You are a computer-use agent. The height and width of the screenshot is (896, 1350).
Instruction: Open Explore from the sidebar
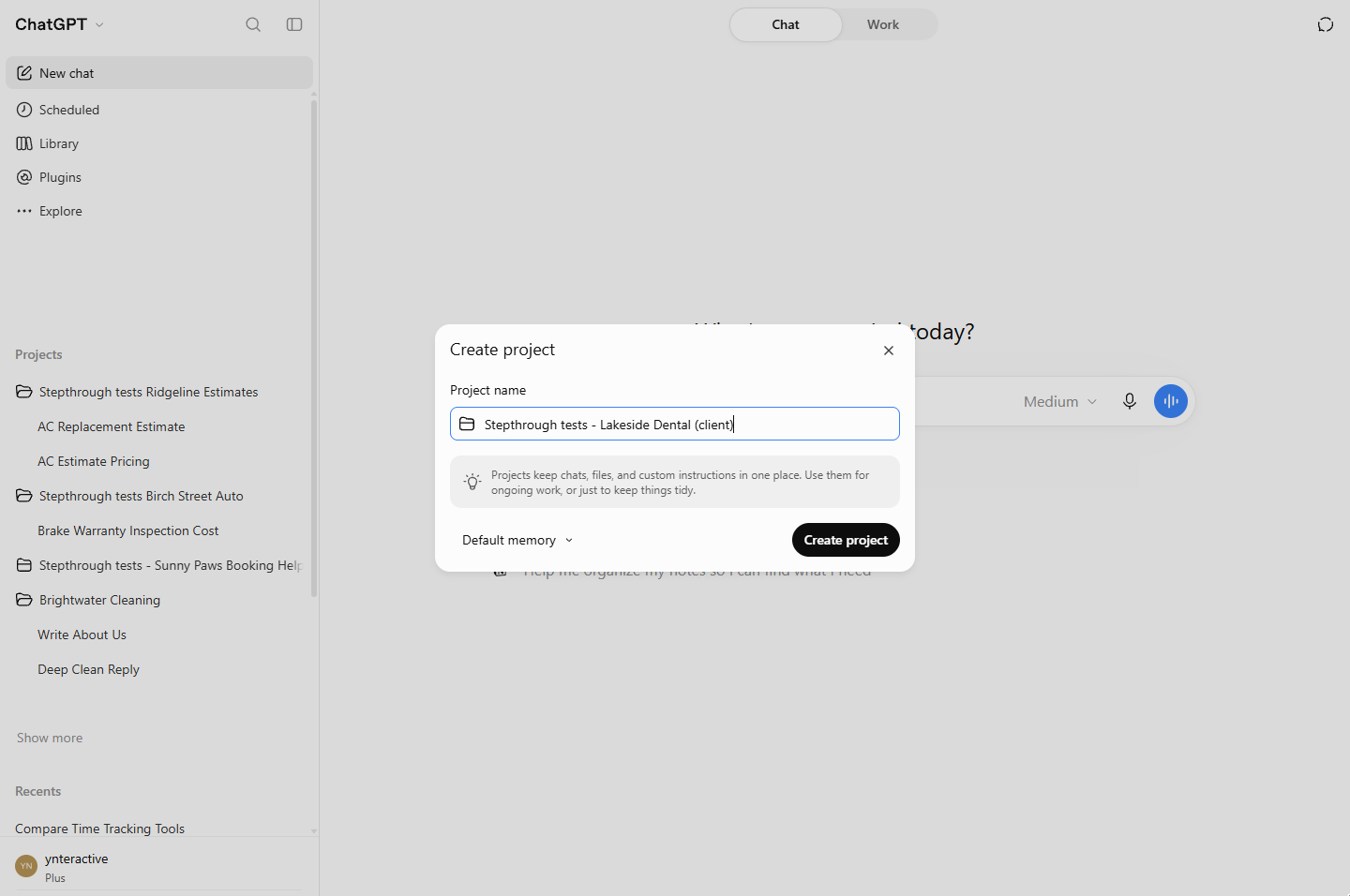[159, 211]
